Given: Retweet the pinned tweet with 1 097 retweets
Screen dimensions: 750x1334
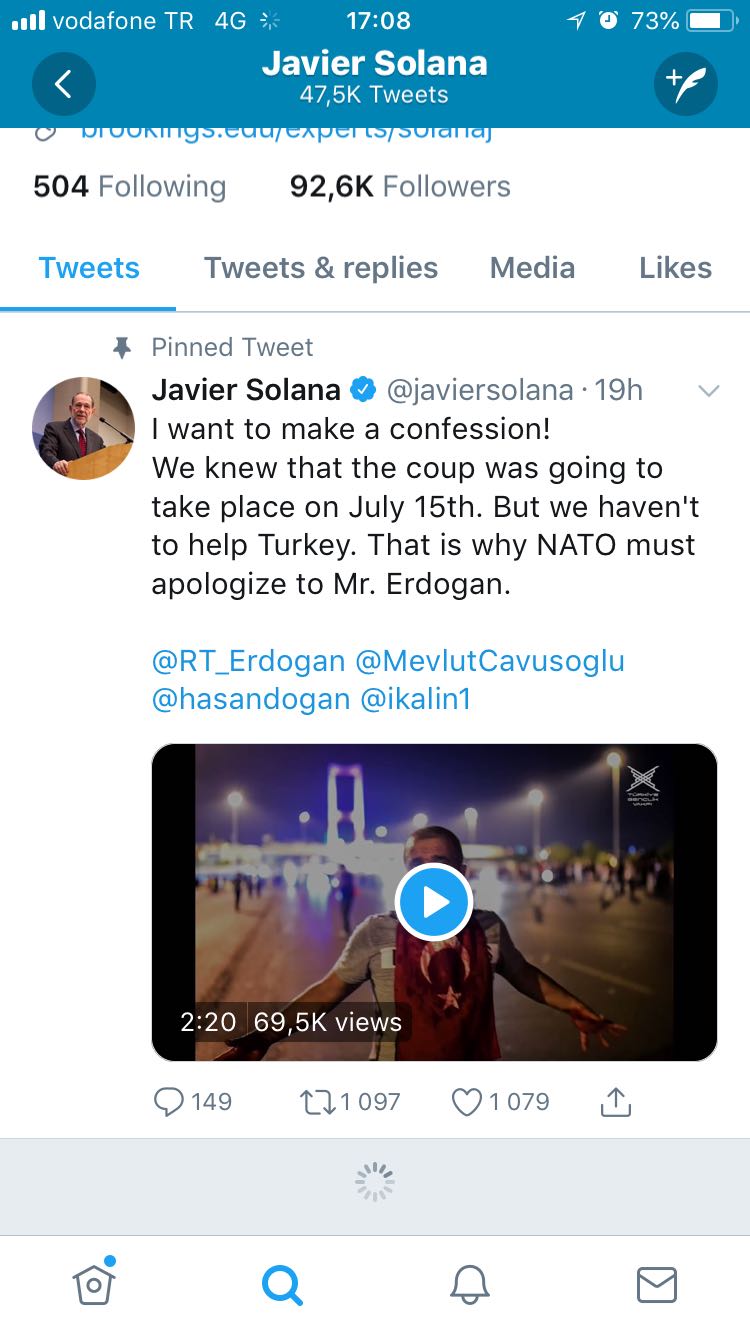Looking at the screenshot, I should (x=350, y=1102).
